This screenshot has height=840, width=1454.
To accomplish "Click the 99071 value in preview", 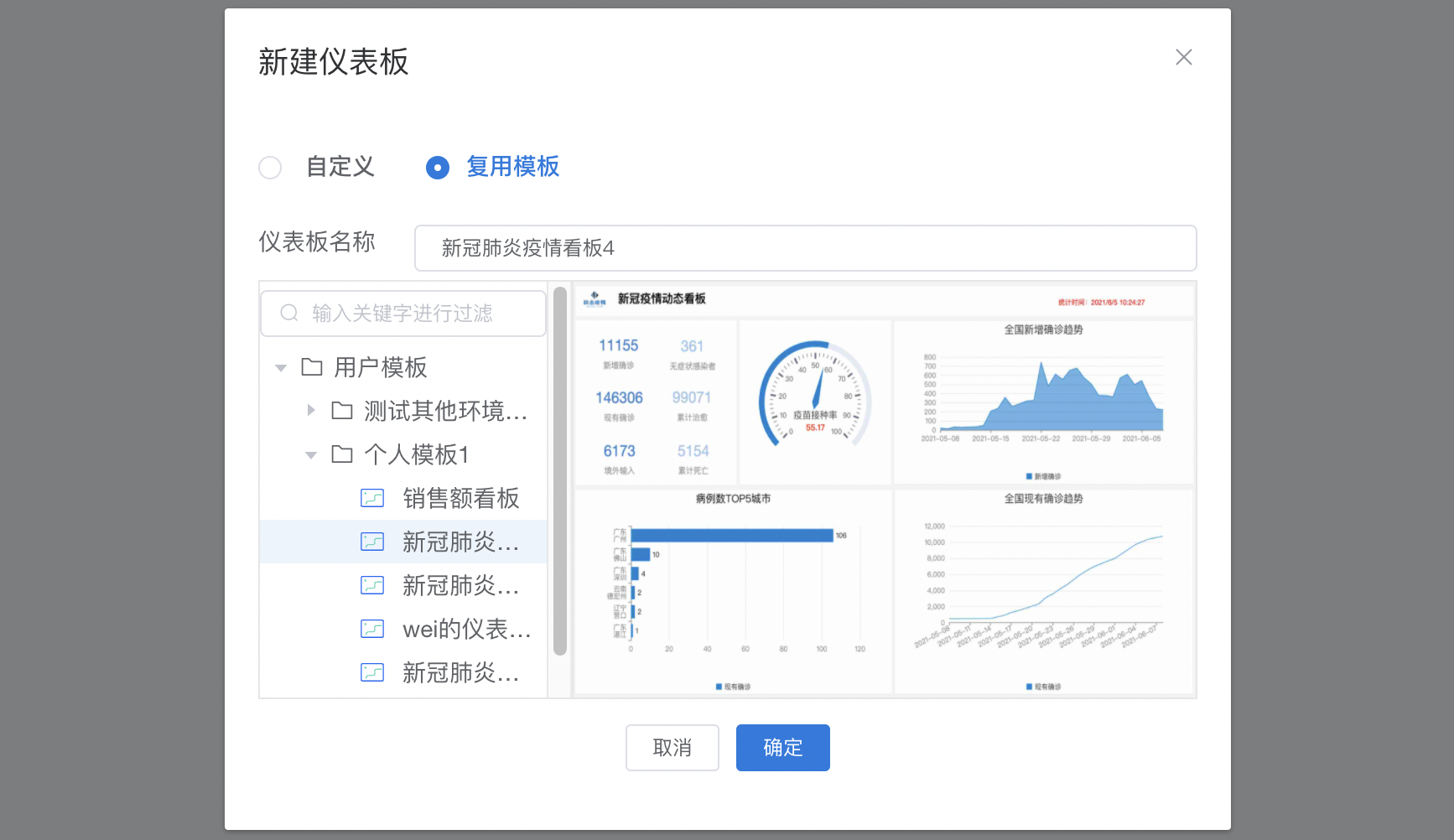I will tap(692, 397).
